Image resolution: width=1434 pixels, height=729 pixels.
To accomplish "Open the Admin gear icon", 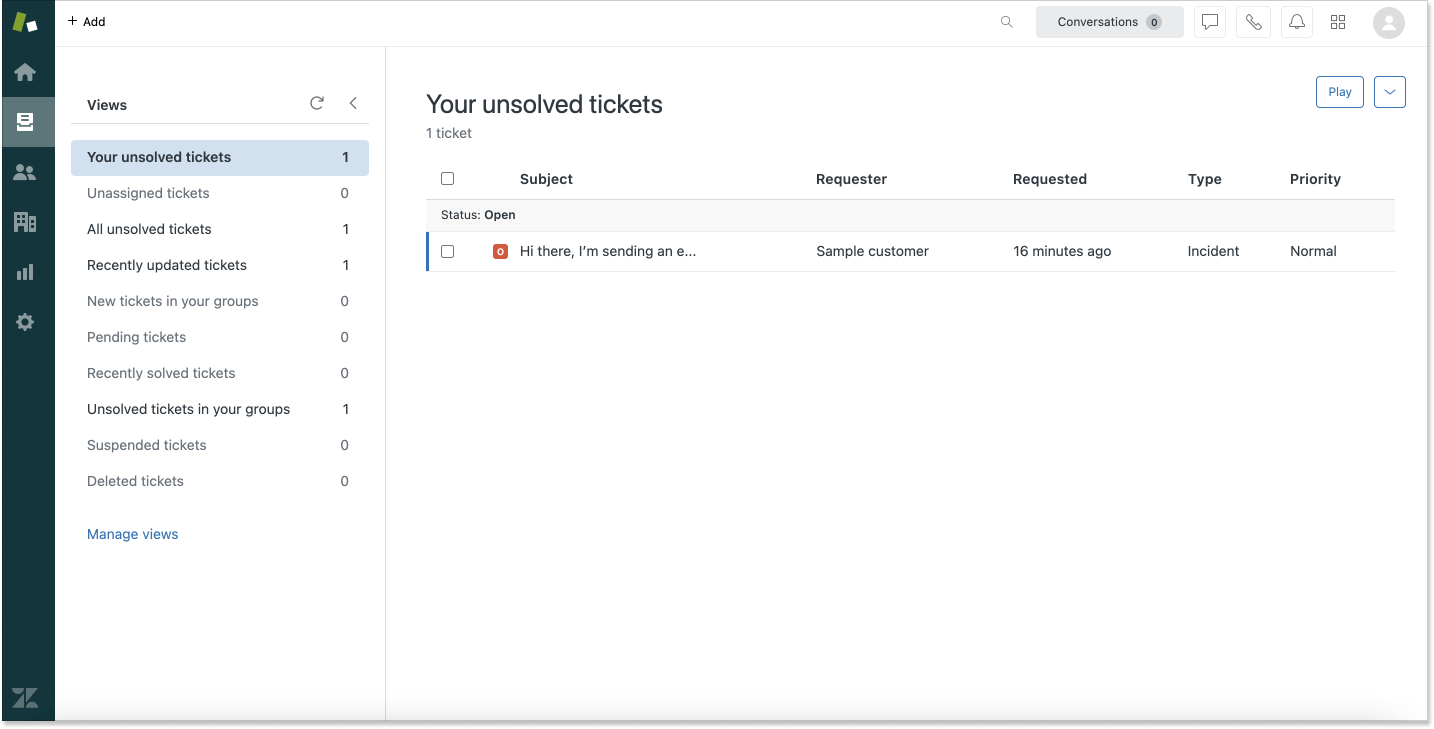I will [25, 322].
